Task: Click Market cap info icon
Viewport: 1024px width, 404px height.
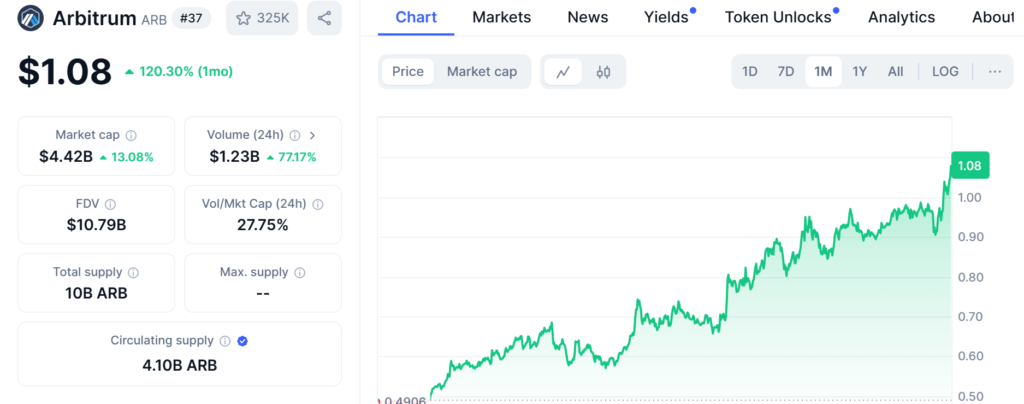Action: click(131, 135)
